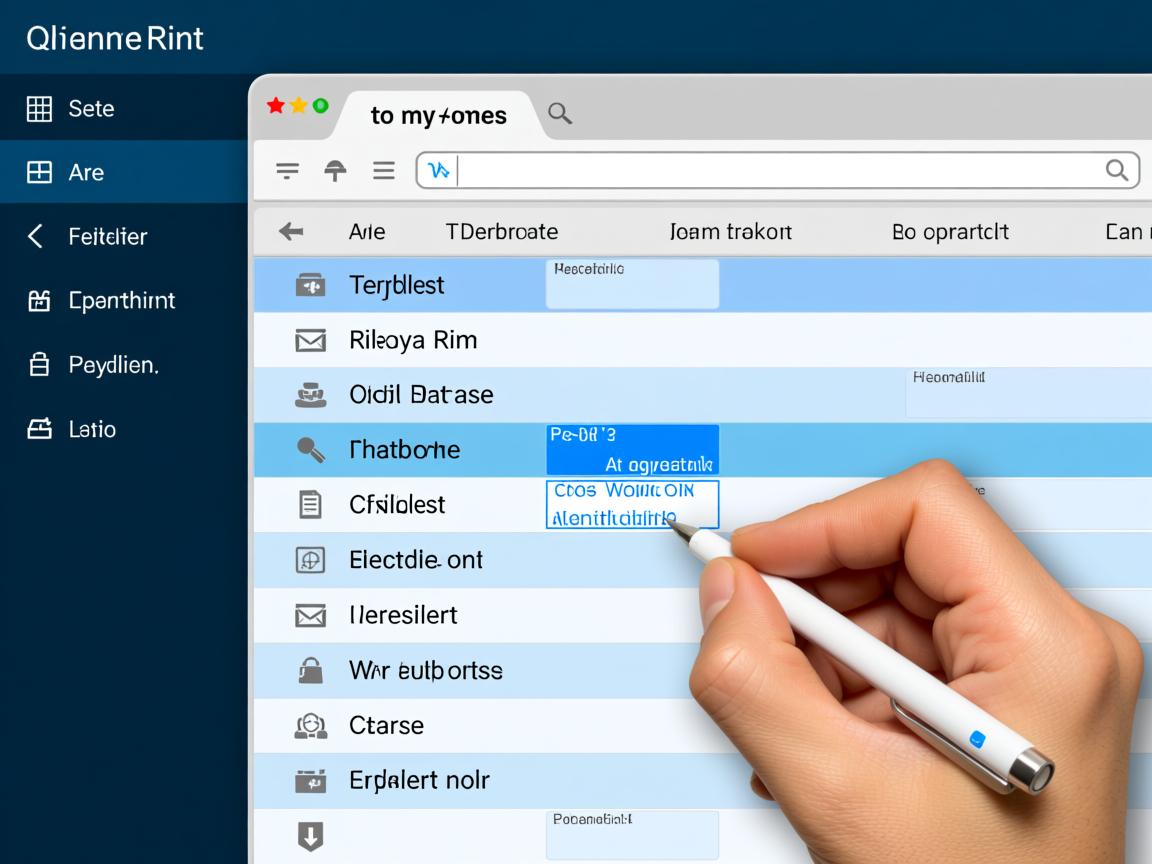Image resolution: width=1152 pixels, height=864 pixels.
Task: Open the Peydlien lock item in sidebar
Action: coord(112,365)
